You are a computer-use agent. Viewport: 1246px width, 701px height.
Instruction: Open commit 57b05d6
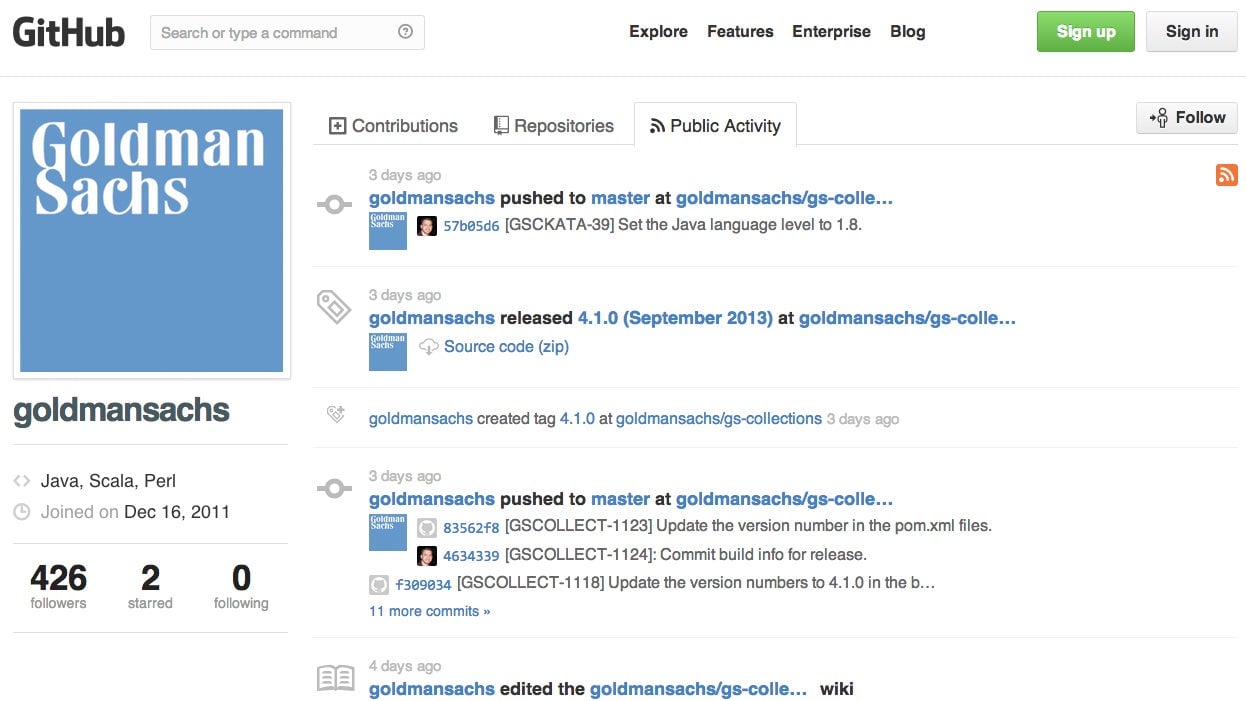(471, 226)
